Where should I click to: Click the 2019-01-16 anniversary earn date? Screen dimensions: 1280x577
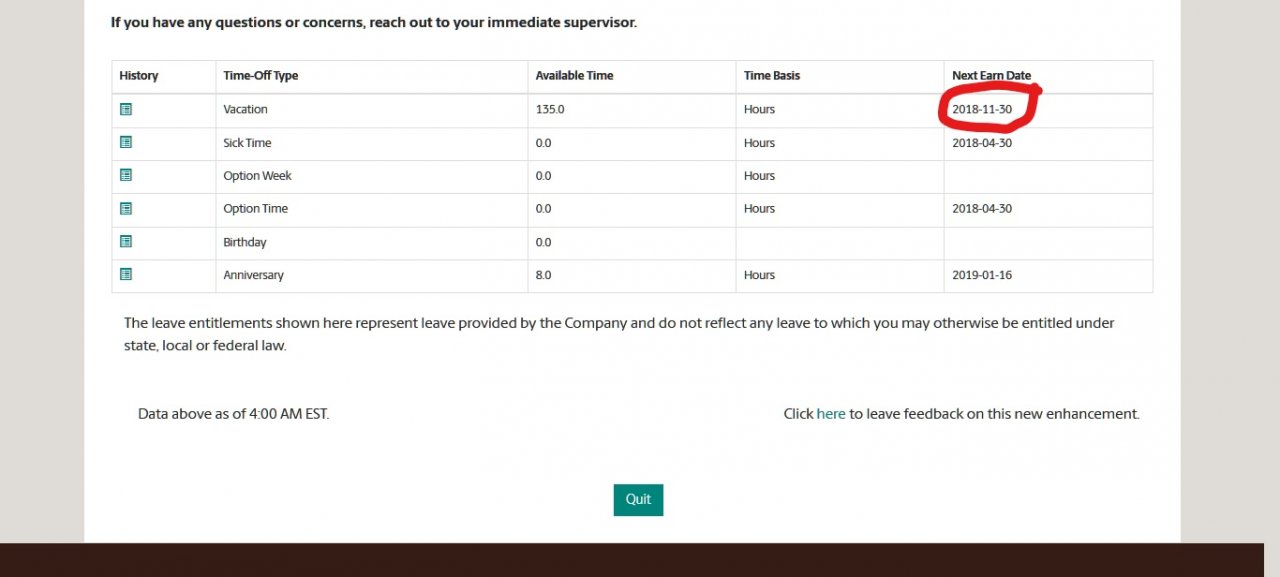[982, 275]
